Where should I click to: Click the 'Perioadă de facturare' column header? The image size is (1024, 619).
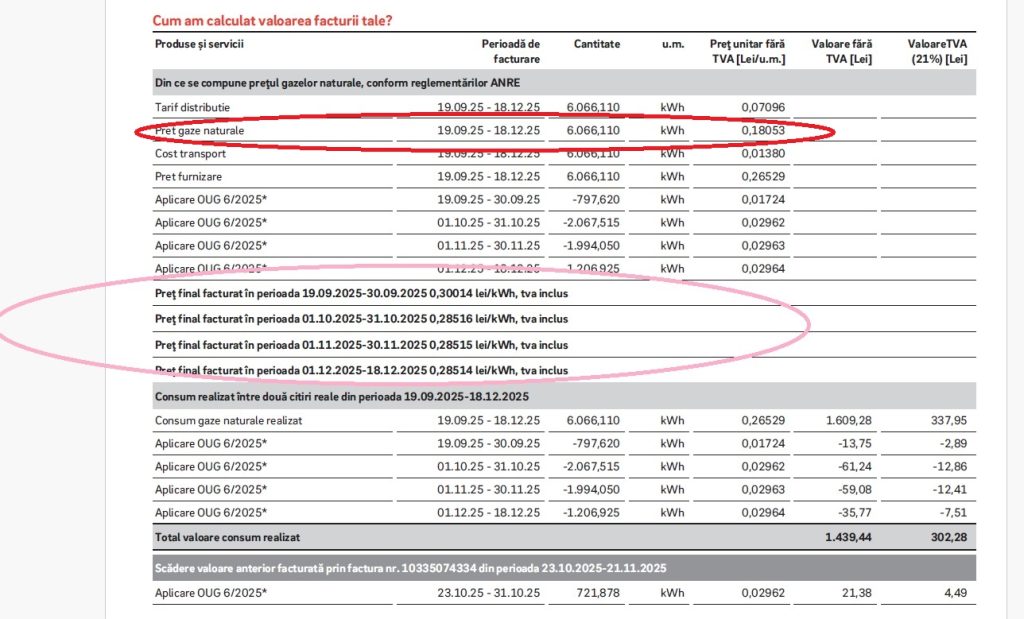pyautogui.click(x=510, y=51)
